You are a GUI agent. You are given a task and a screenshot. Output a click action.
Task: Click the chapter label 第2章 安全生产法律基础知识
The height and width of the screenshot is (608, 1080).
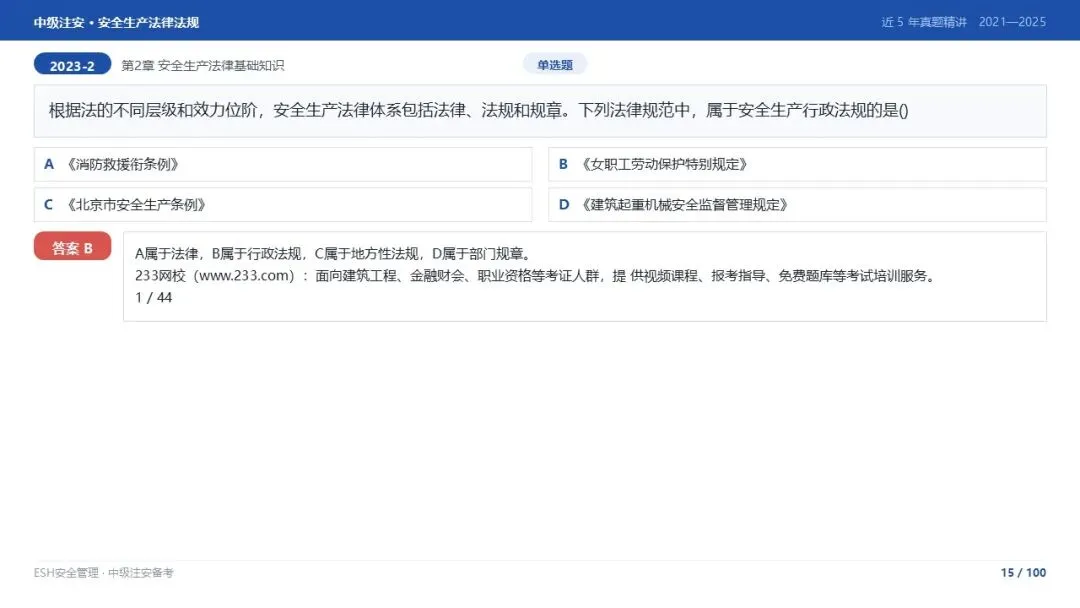202,65
